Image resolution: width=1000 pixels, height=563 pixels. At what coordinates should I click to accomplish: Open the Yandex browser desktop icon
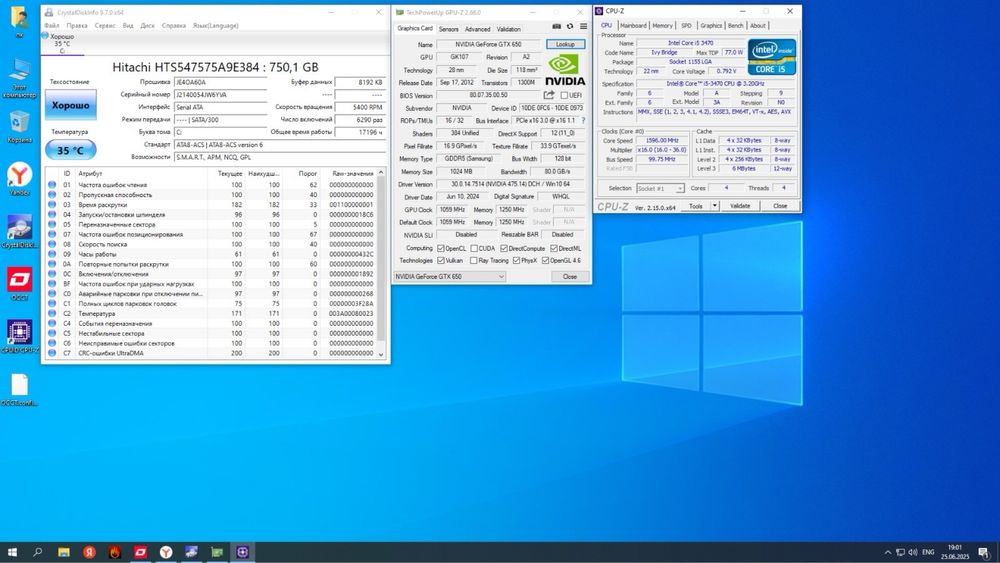[19, 179]
